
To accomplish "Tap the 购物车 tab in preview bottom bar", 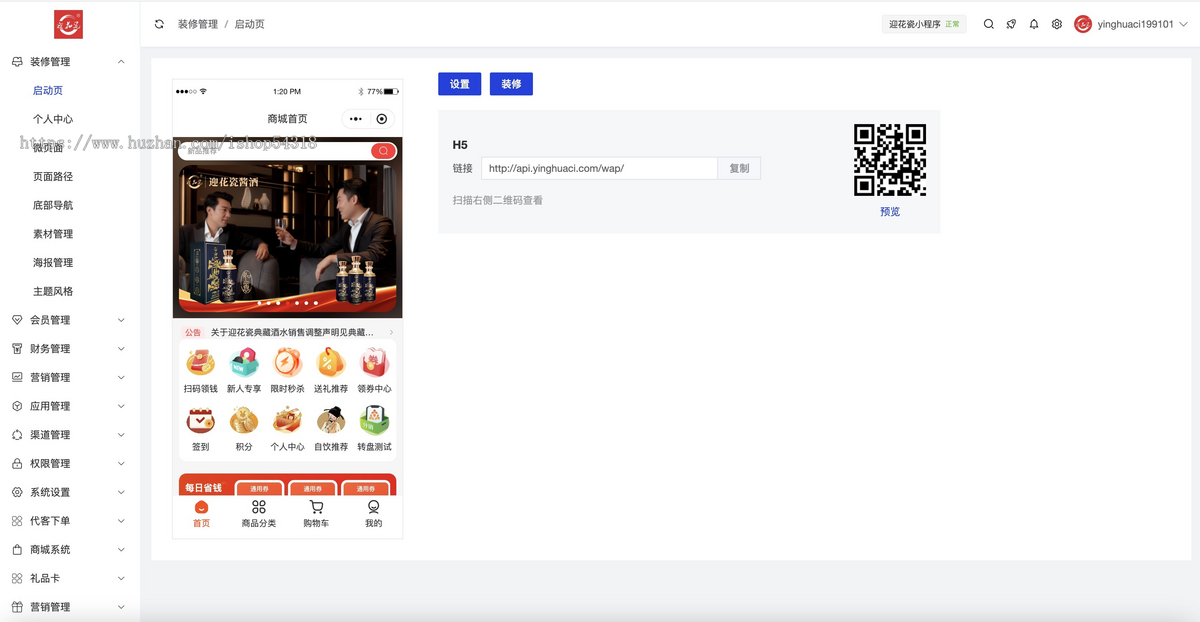I will [x=316, y=514].
